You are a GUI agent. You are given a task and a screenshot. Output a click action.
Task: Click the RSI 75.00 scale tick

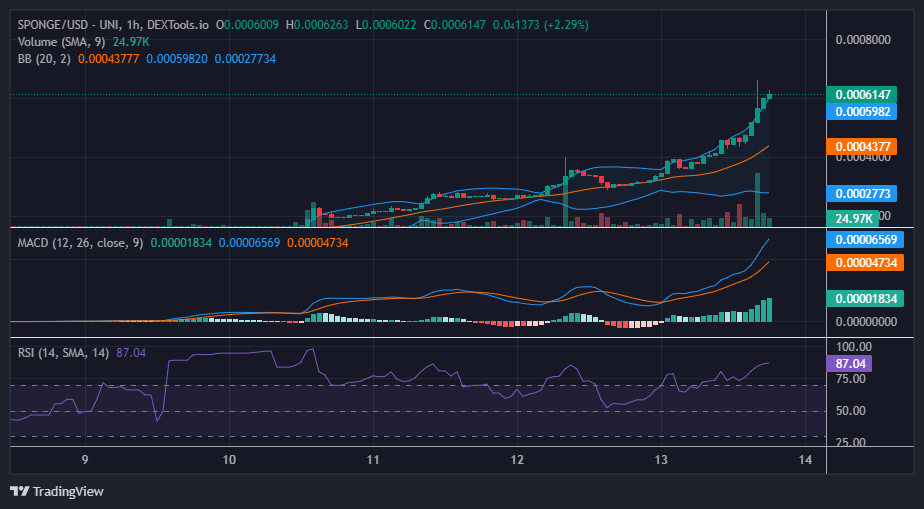pos(850,379)
